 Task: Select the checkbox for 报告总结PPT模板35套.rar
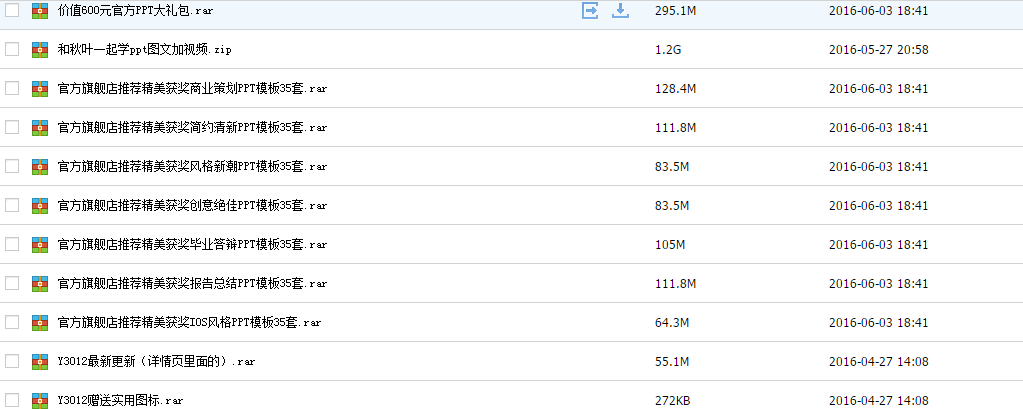[12, 283]
